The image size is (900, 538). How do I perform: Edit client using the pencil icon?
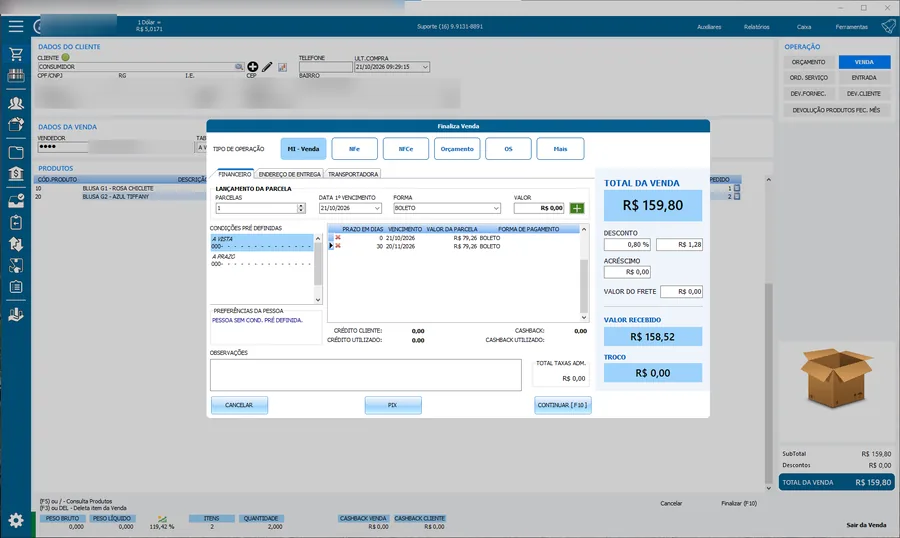(x=267, y=67)
